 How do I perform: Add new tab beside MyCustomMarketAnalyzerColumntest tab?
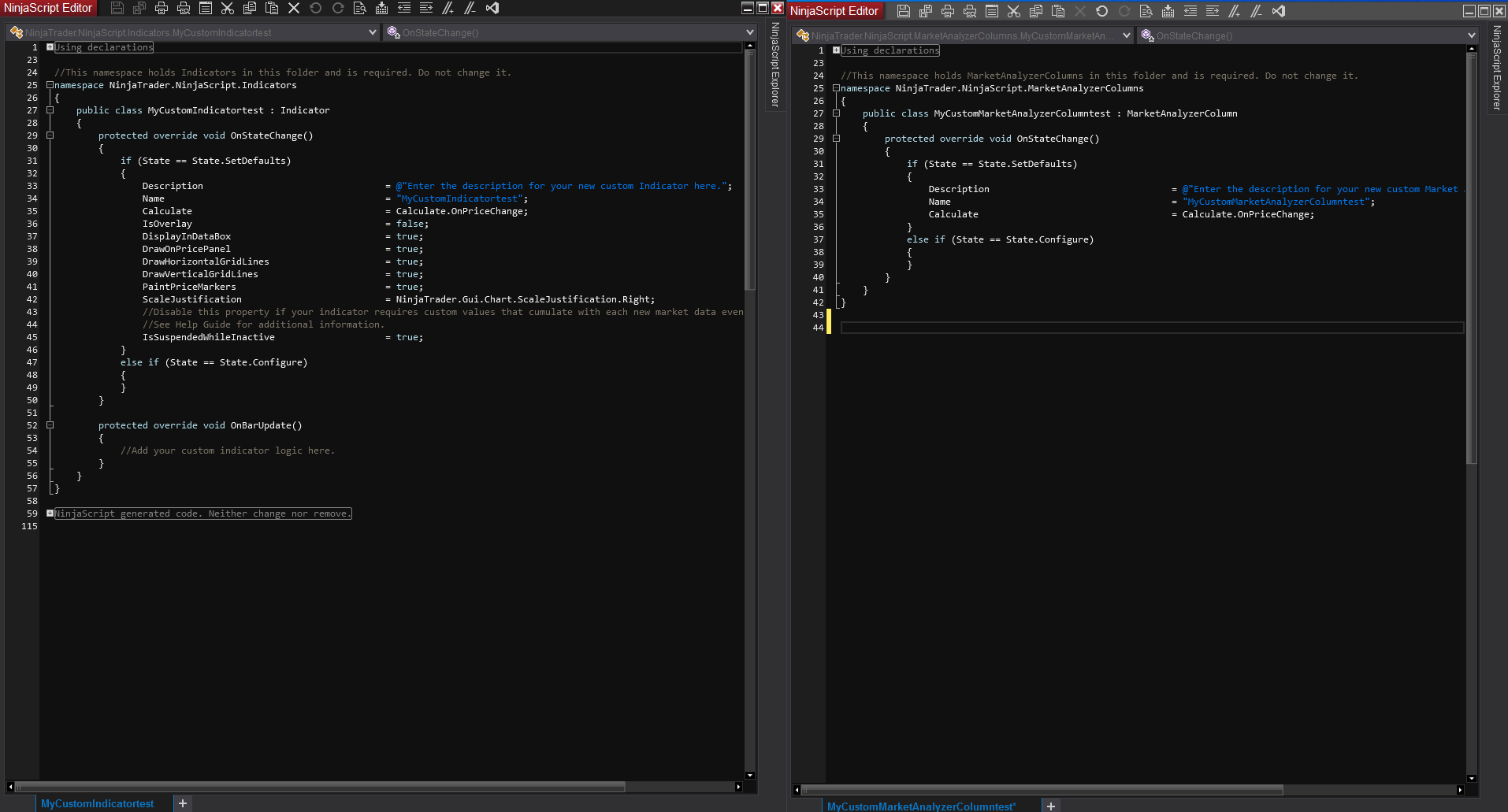point(1050,806)
